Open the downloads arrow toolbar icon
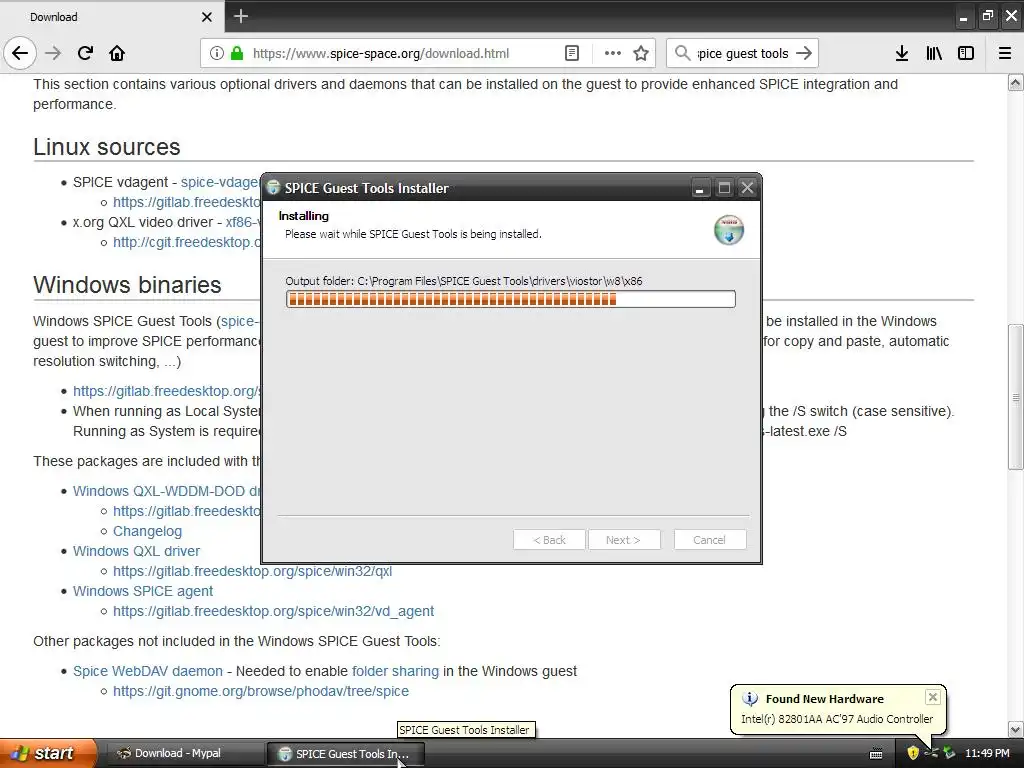The height and width of the screenshot is (768, 1024). coord(901,53)
